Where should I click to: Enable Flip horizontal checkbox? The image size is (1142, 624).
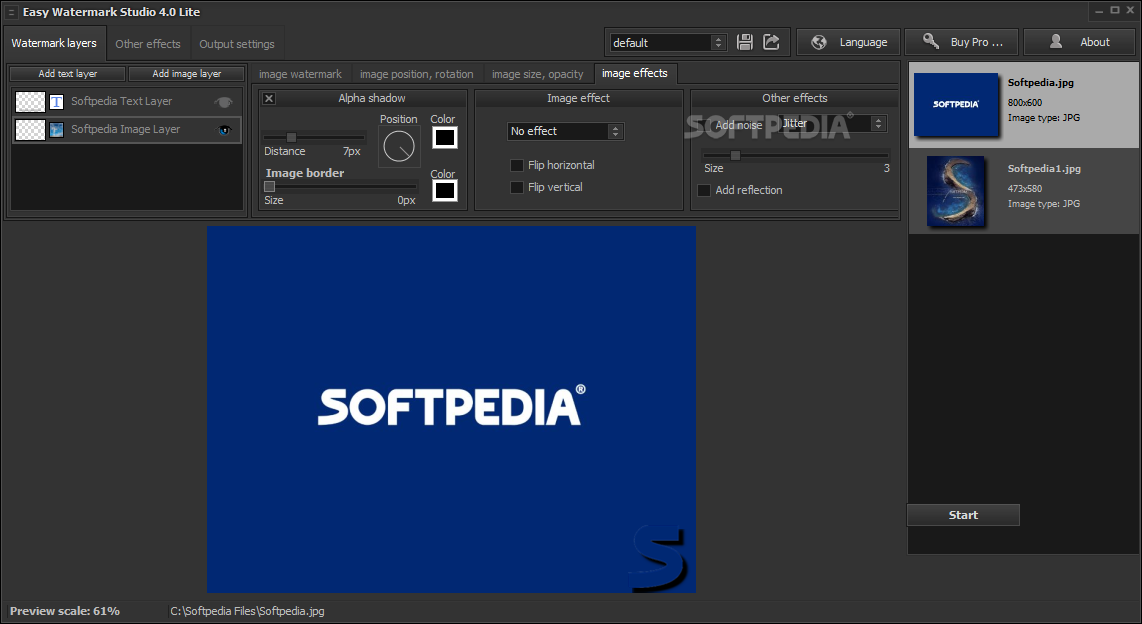(x=517, y=165)
